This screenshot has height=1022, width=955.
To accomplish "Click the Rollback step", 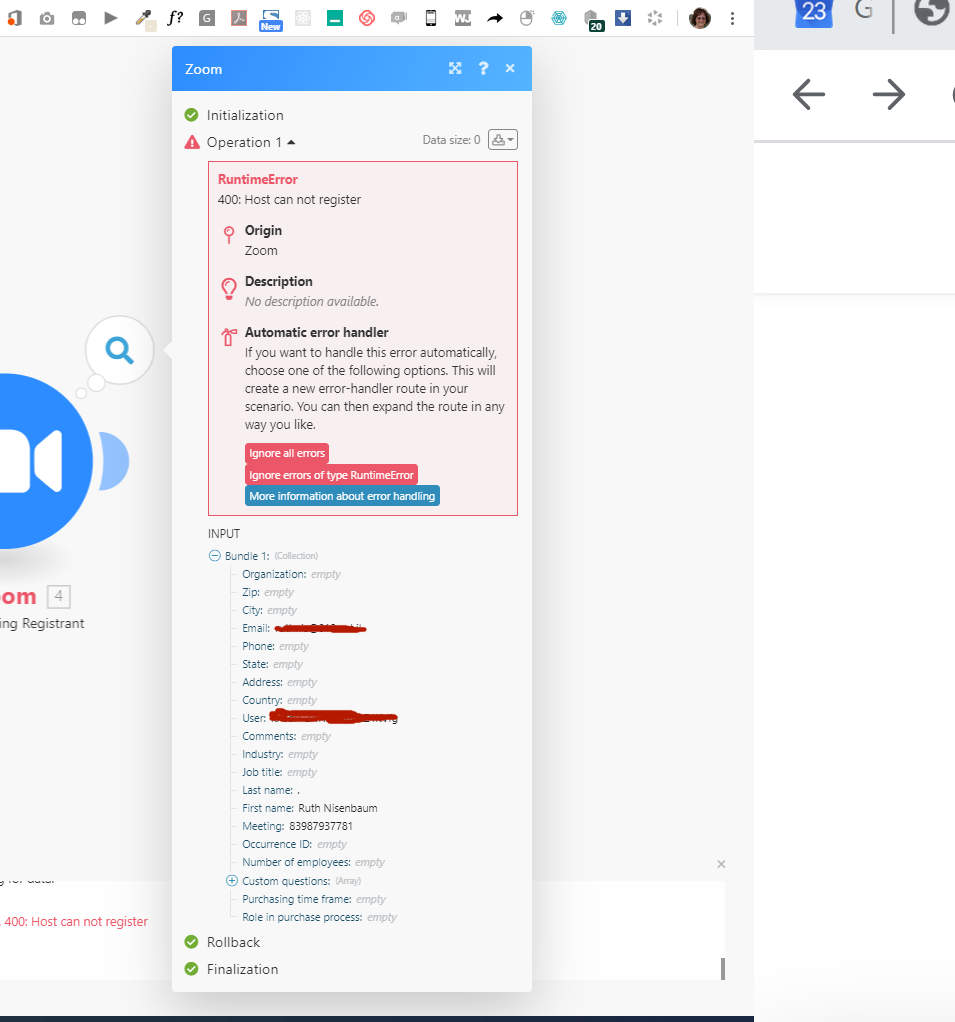I will (233, 942).
